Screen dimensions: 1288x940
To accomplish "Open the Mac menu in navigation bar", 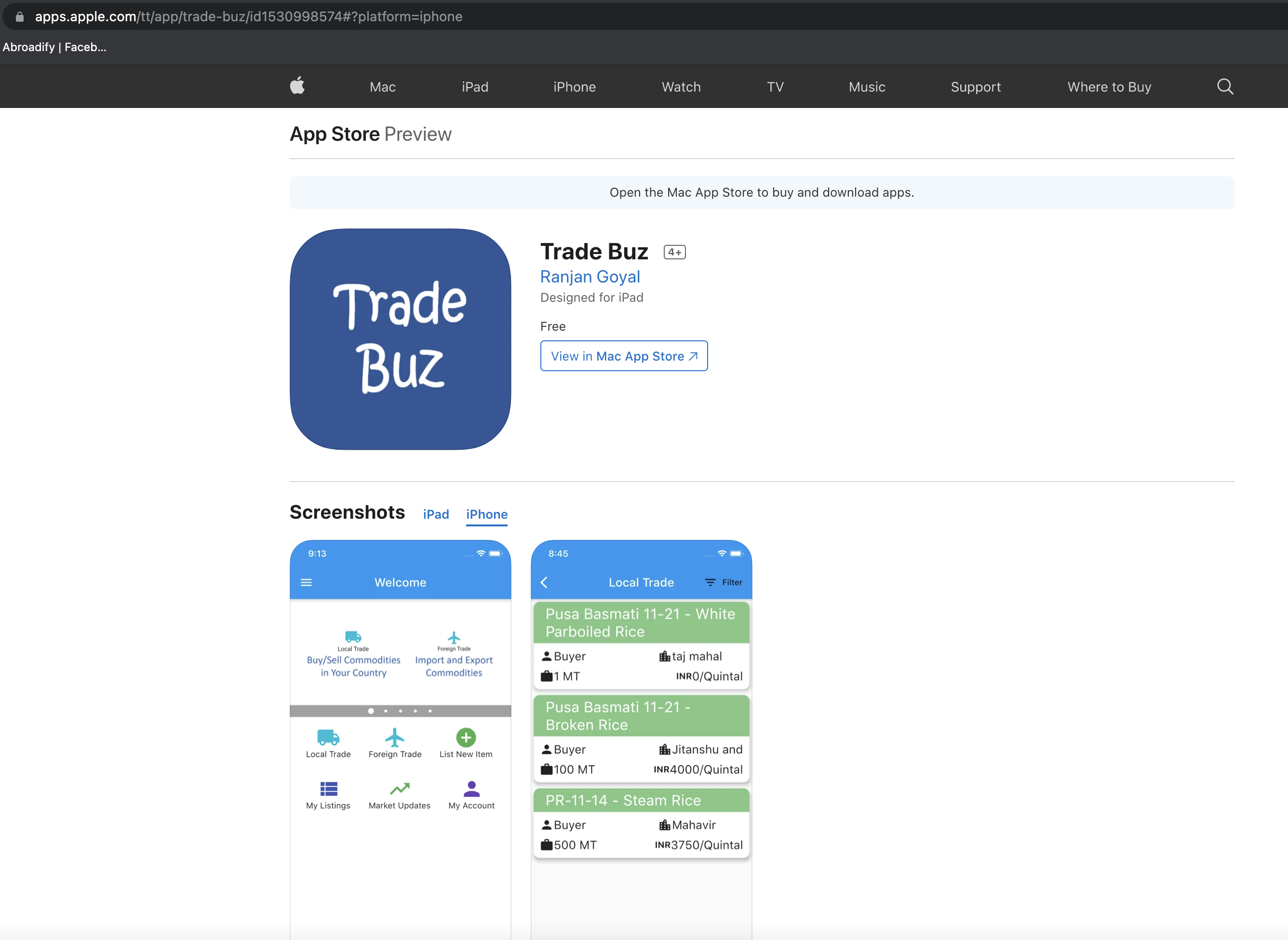I will click(382, 87).
